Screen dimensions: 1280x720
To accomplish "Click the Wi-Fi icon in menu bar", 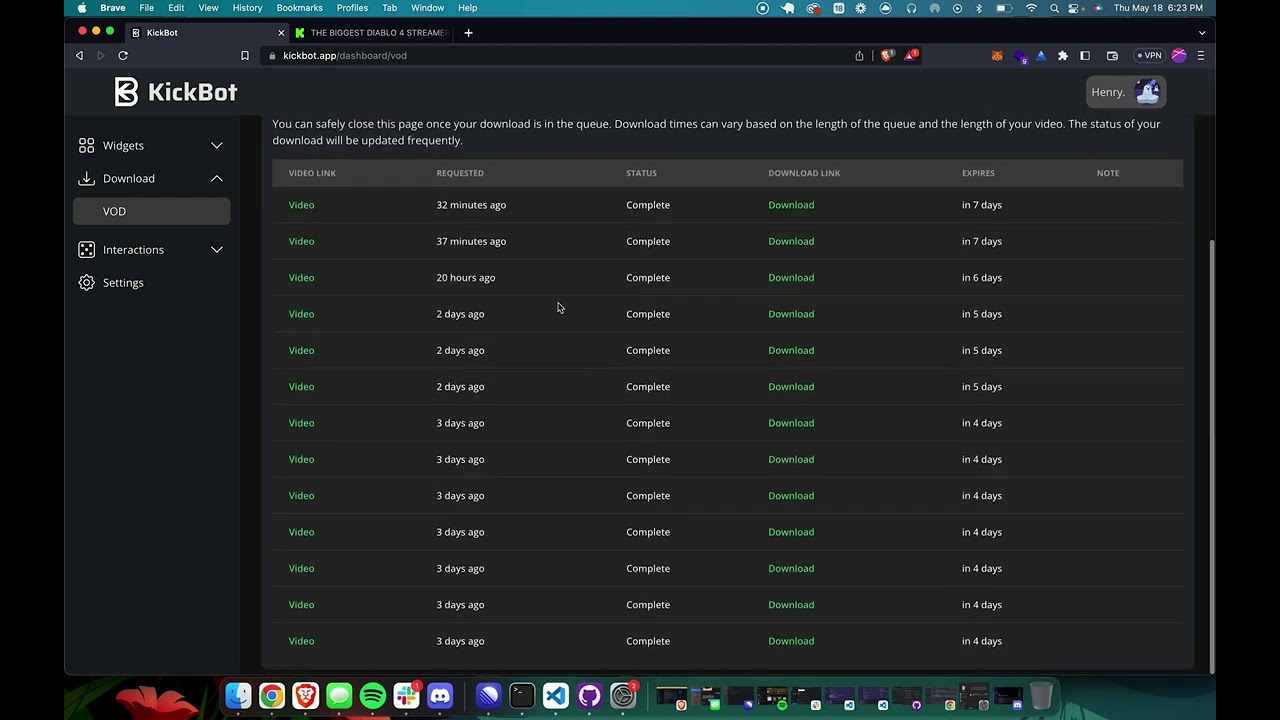I will (x=1031, y=8).
